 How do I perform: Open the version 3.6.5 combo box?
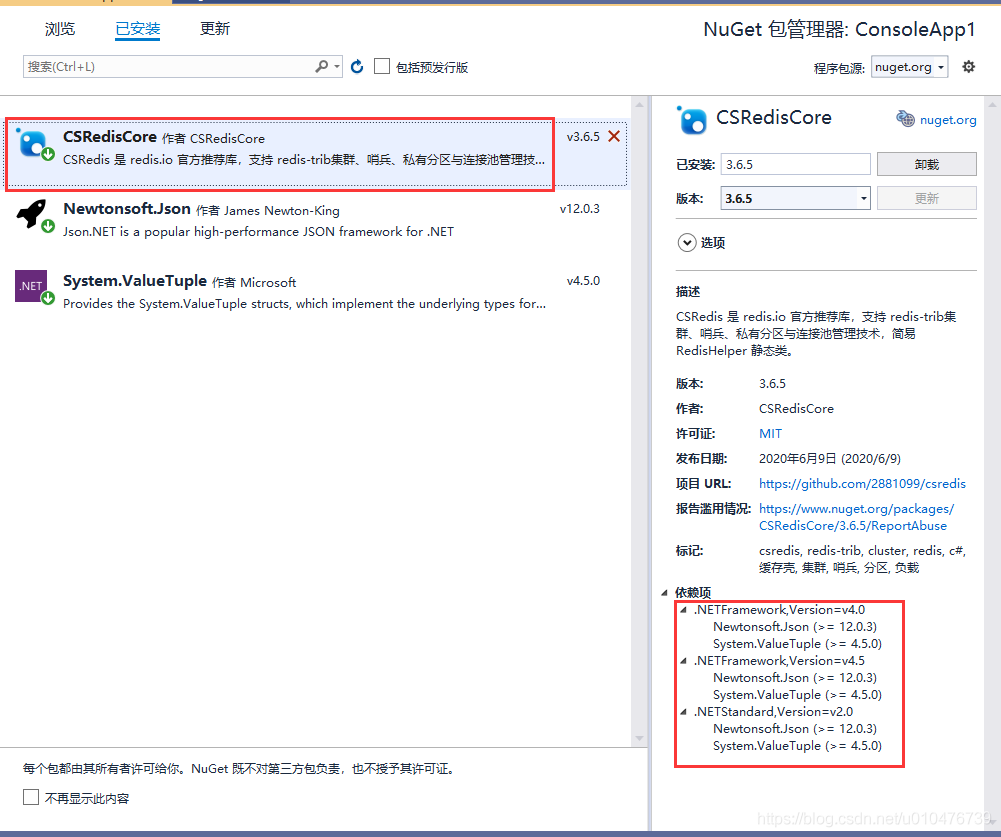(x=795, y=198)
